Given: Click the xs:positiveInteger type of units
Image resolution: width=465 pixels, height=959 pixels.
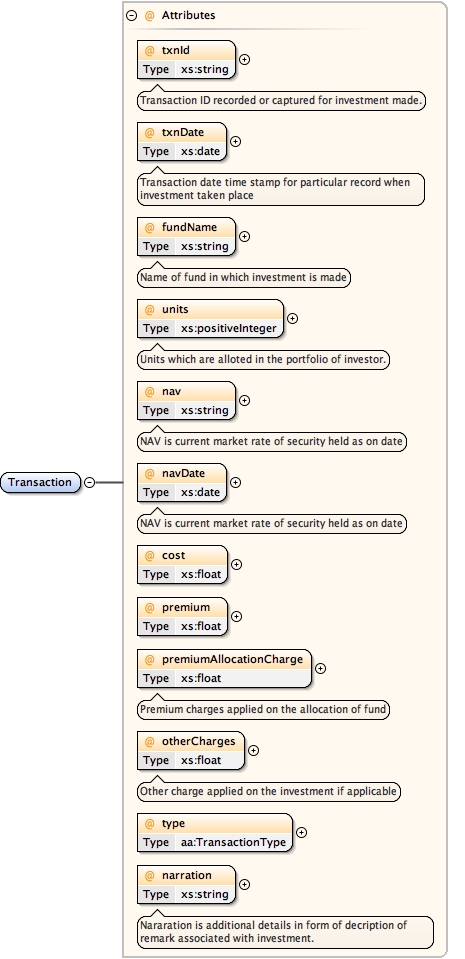Looking at the screenshot, I should coord(229,328).
